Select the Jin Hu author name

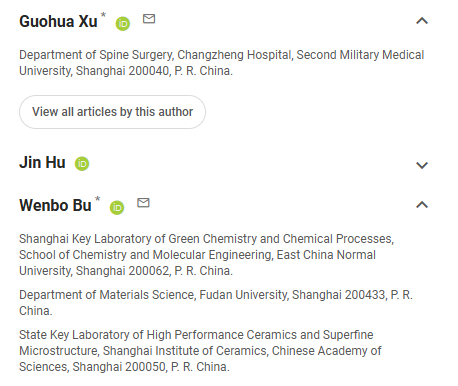42,163
